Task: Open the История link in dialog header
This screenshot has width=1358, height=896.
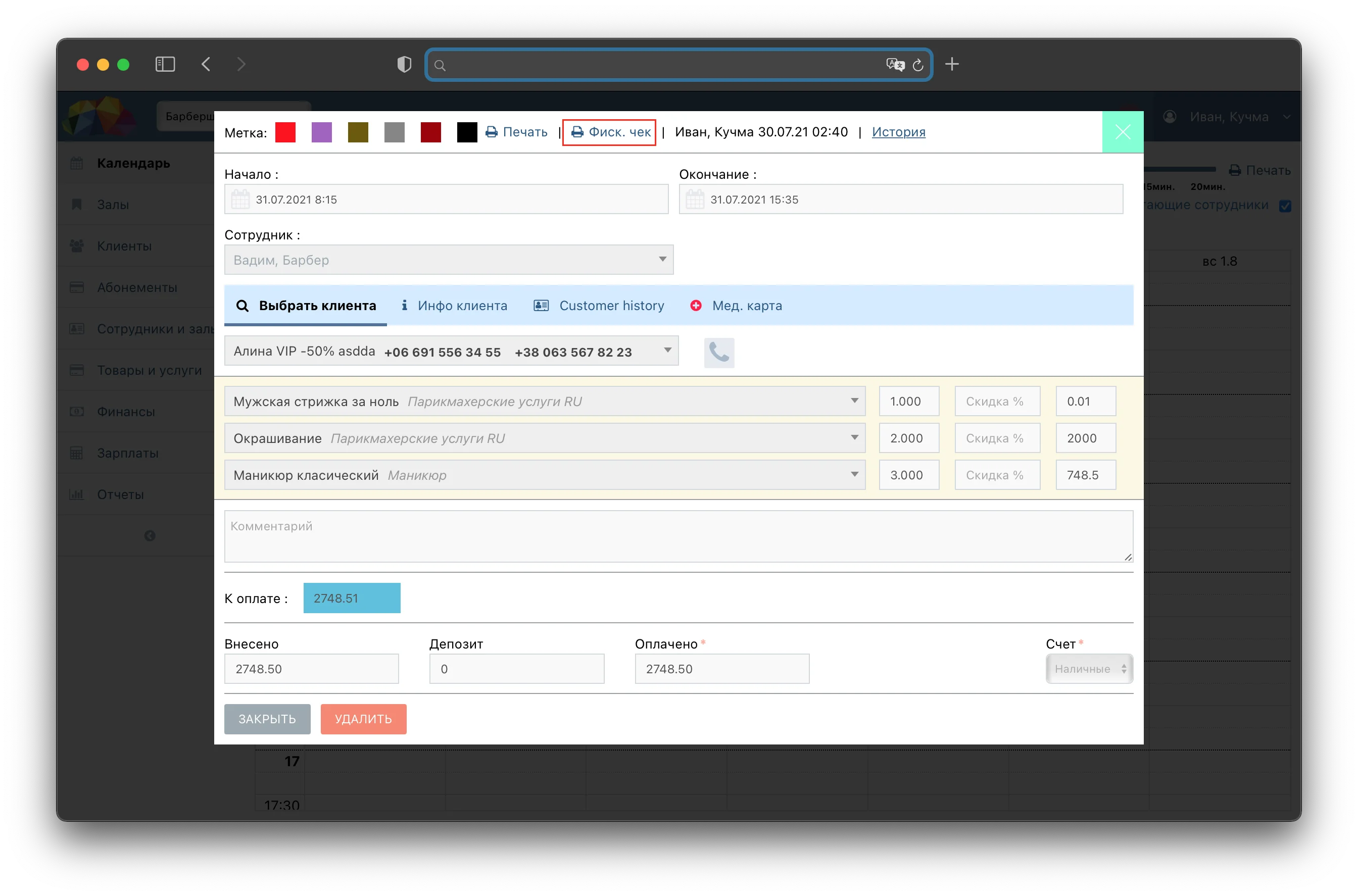Action: coord(898,132)
